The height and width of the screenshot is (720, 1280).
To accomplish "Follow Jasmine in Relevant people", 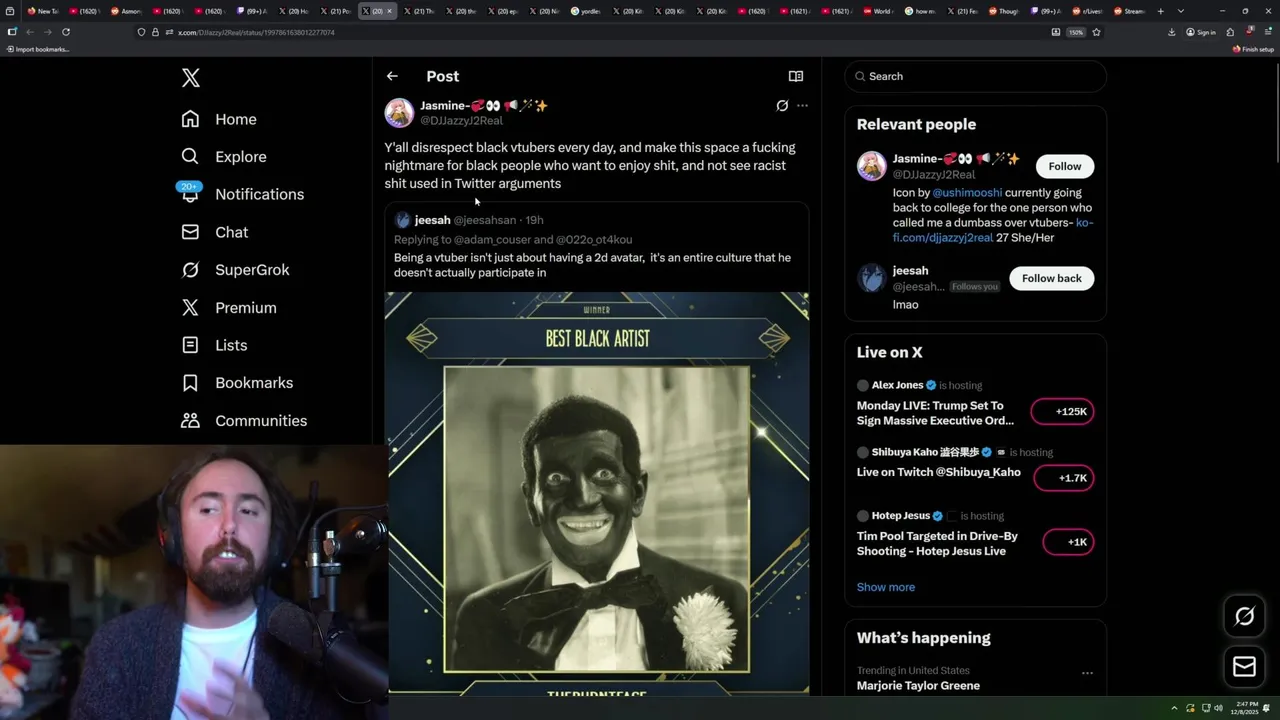I will pyautogui.click(x=1064, y=166).
